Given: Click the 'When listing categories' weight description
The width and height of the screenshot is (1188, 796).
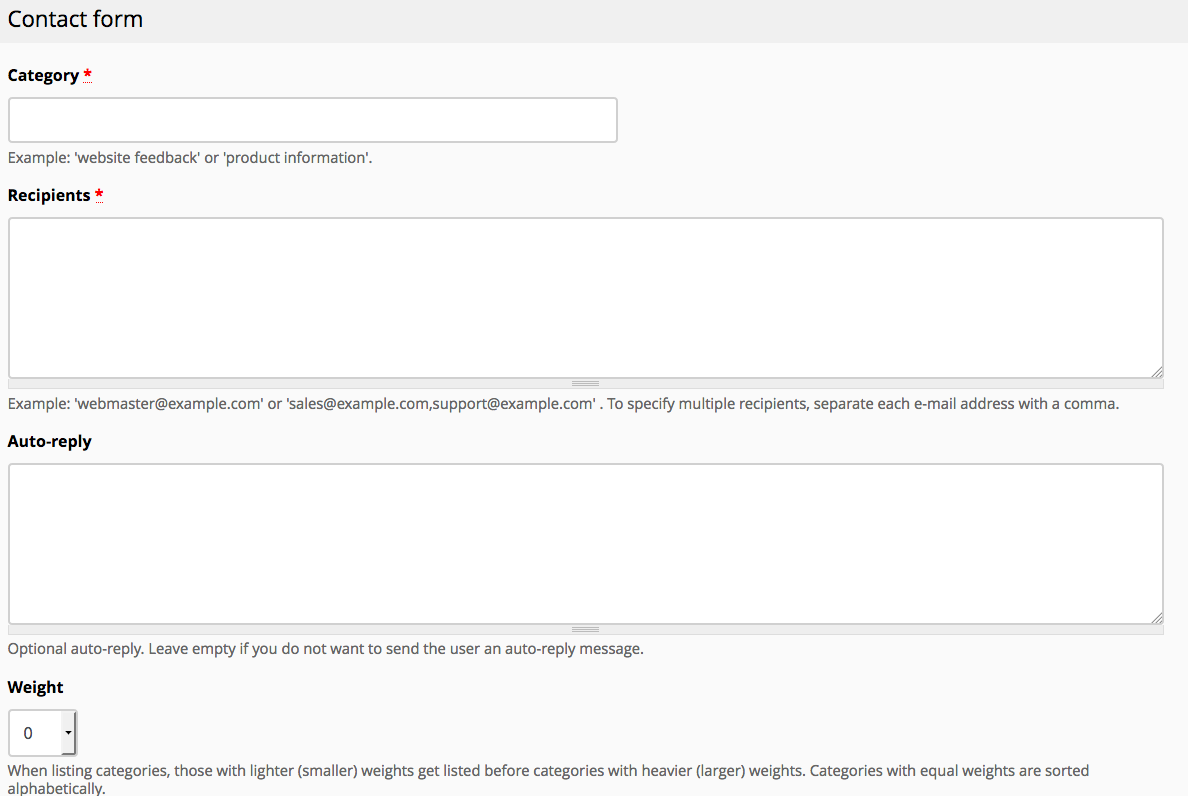Looking at the screenshot, I should 549,779.
